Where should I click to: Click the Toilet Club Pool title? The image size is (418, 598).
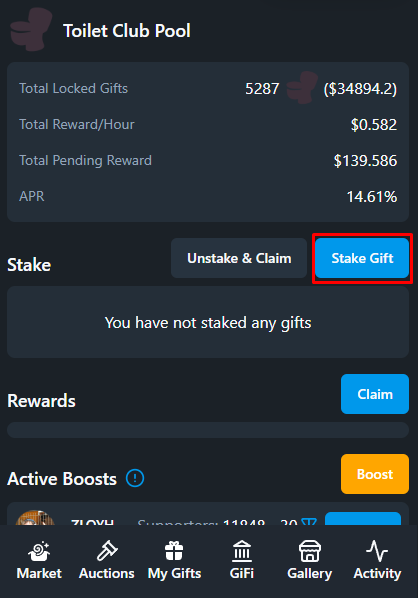point(127,31)
